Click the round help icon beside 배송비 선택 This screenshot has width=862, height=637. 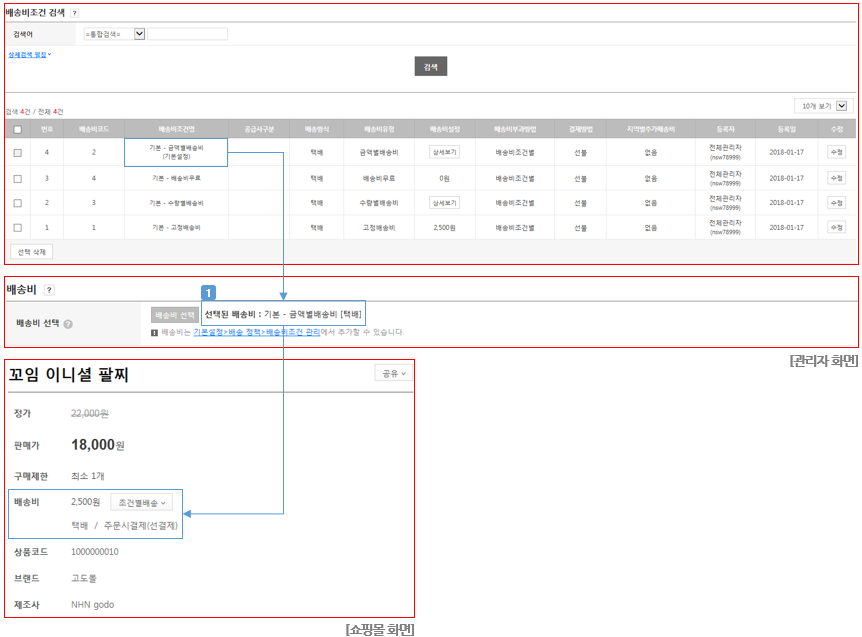coord(68,324)
